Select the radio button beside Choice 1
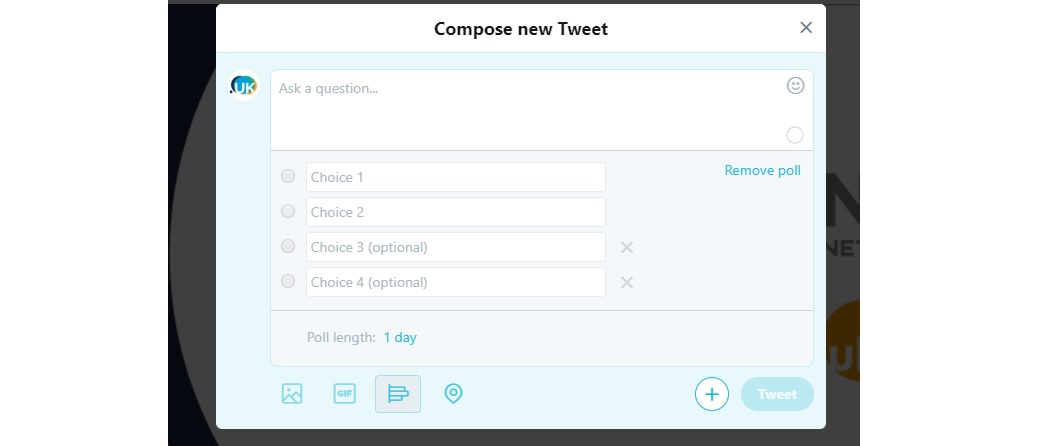This screenshot has height=446, width=1050. (288, 176)
